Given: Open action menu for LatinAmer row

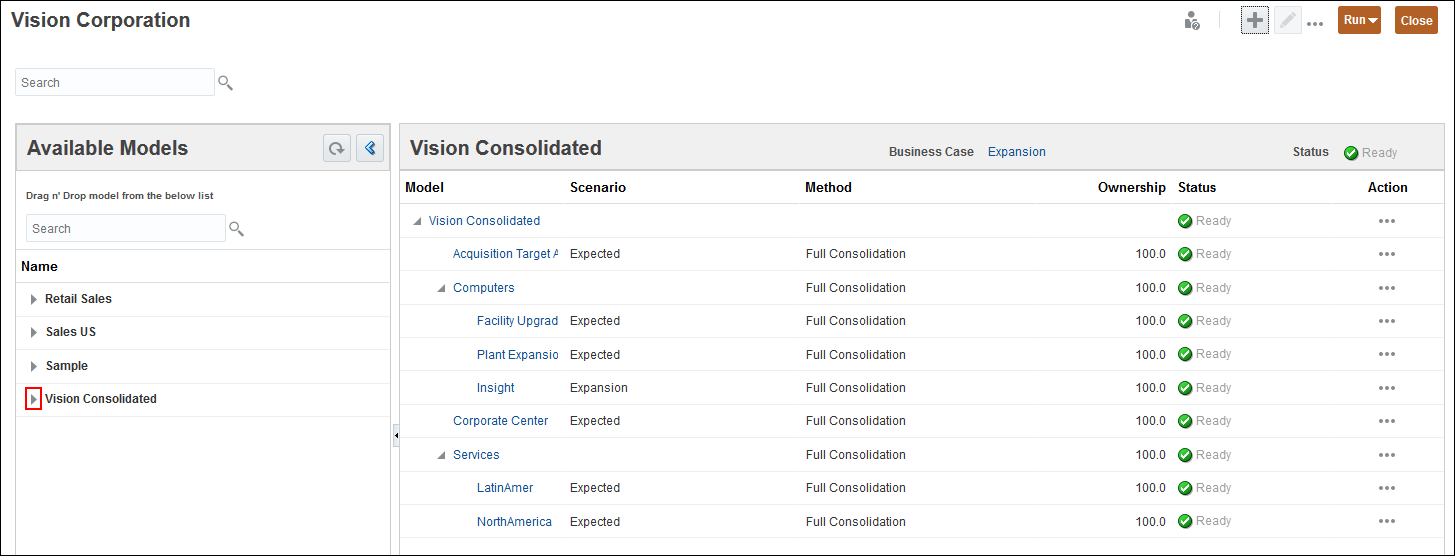Looking at the screenshot, I should [x=1386, y=488].
